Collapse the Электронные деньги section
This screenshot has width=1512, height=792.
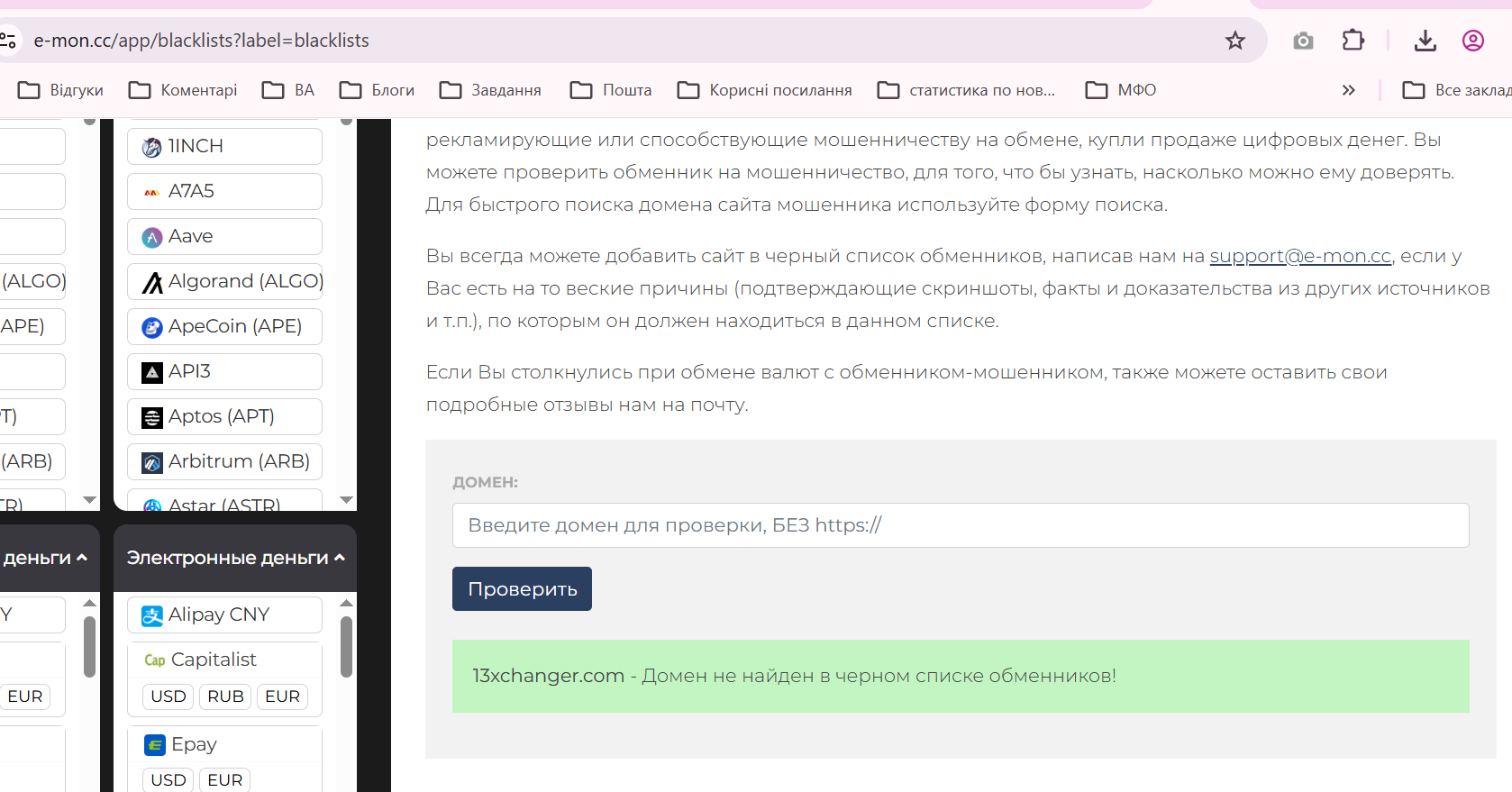click(235, 558)
